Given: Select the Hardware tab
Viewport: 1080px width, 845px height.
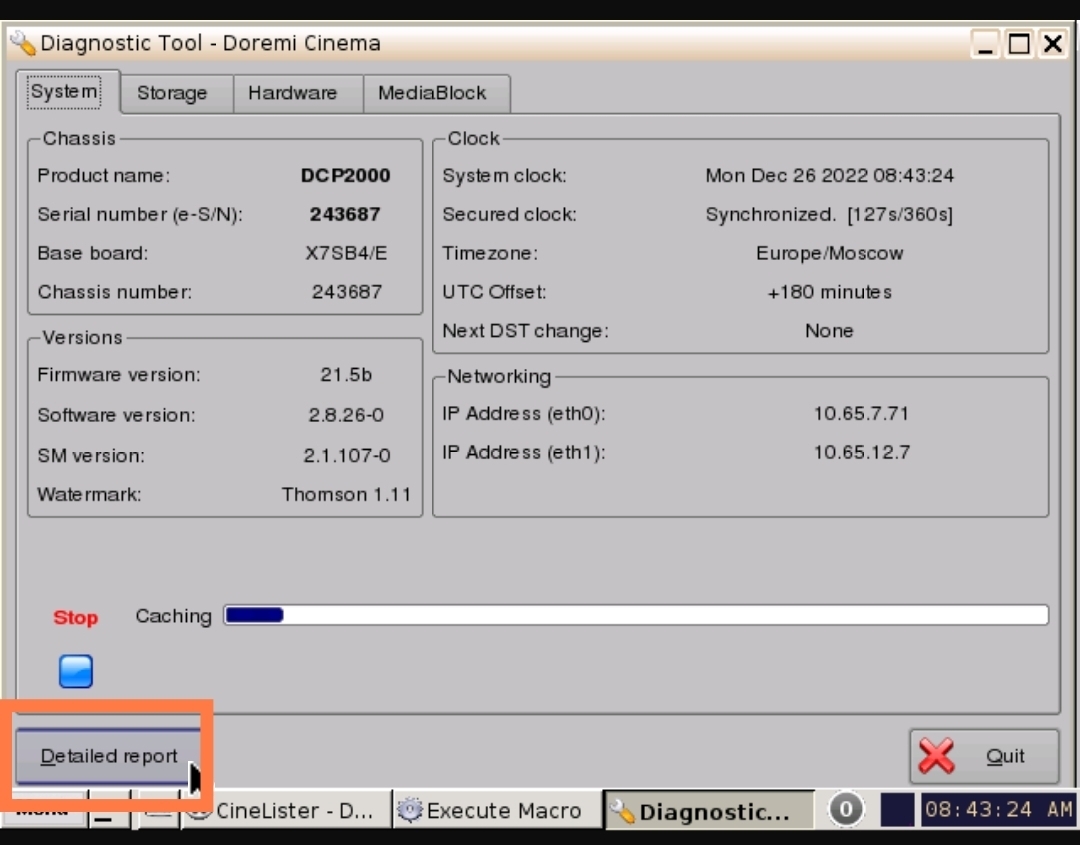Looking at the screenshot, I should 292,93.
